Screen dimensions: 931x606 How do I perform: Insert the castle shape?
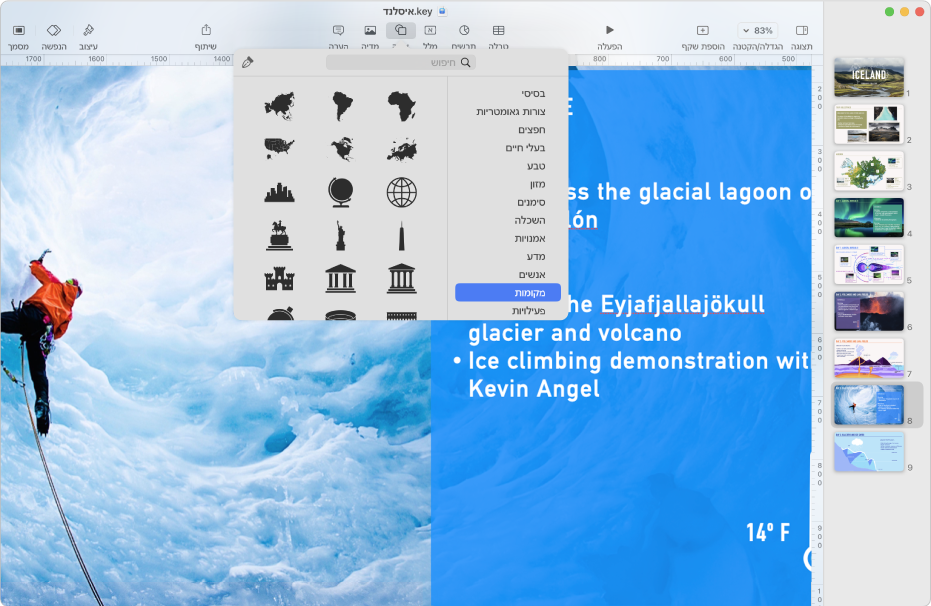tap(279, 278)
